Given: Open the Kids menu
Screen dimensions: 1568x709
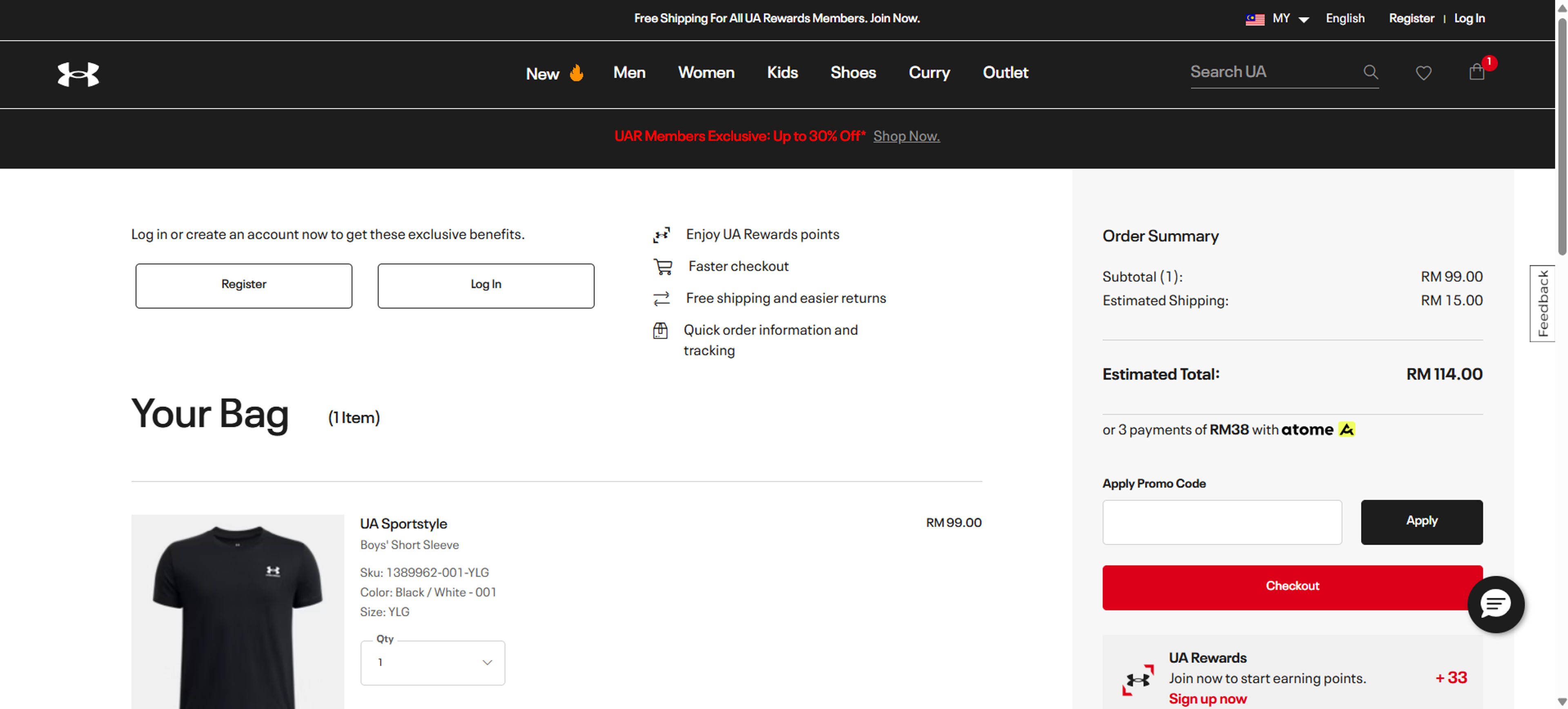Looking at the screenshot, I should click(x=782, y=72).
